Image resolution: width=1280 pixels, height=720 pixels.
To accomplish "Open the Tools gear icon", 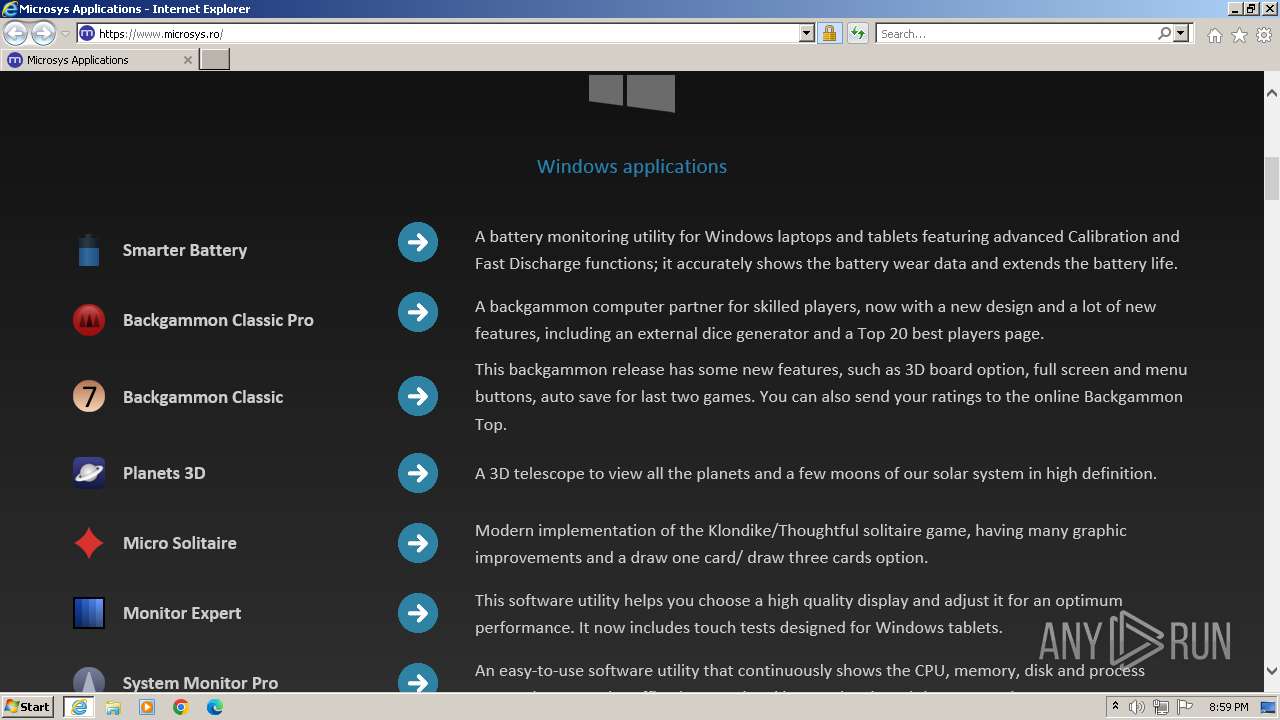I will click(1264, 35).
